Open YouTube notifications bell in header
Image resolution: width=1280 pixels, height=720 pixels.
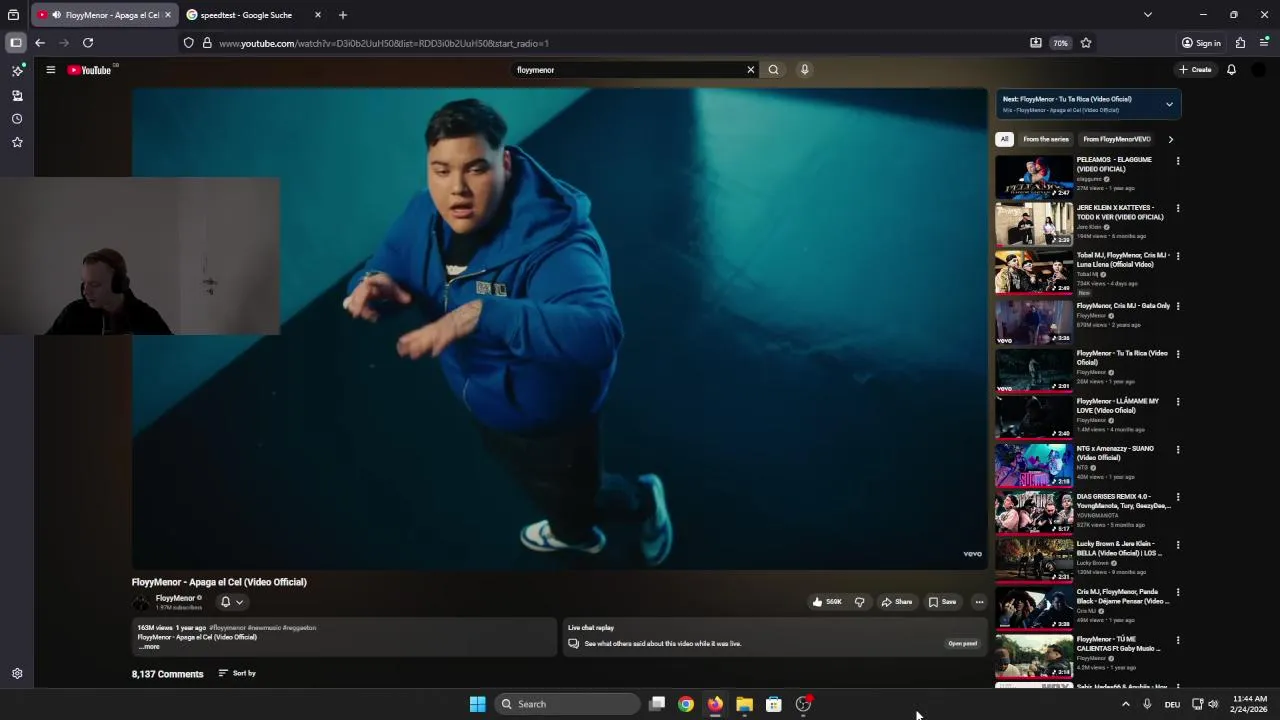[1231, 70]
